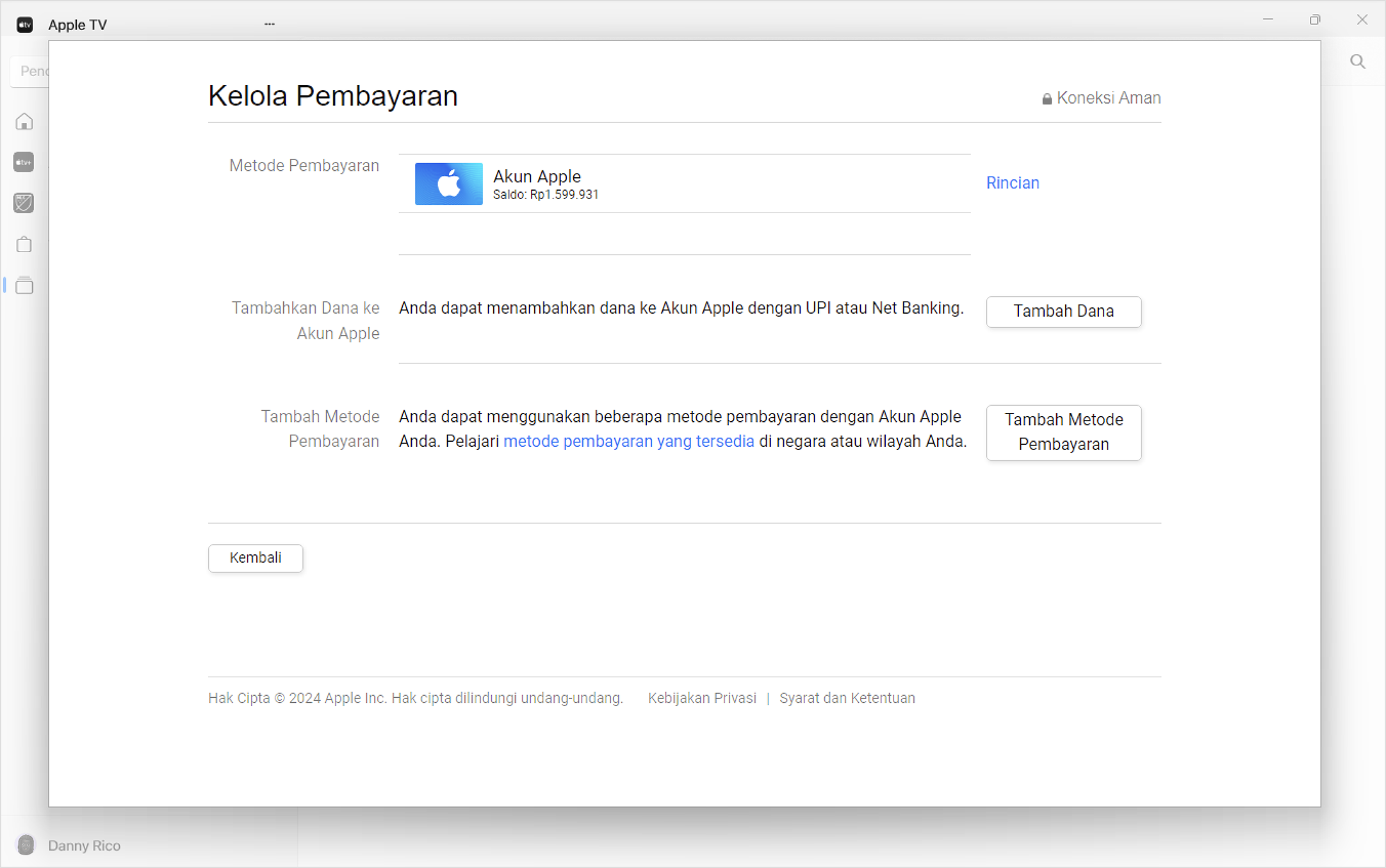
Task: Open Kebijakan Privasi at page bottom
Action: [702, 698]
